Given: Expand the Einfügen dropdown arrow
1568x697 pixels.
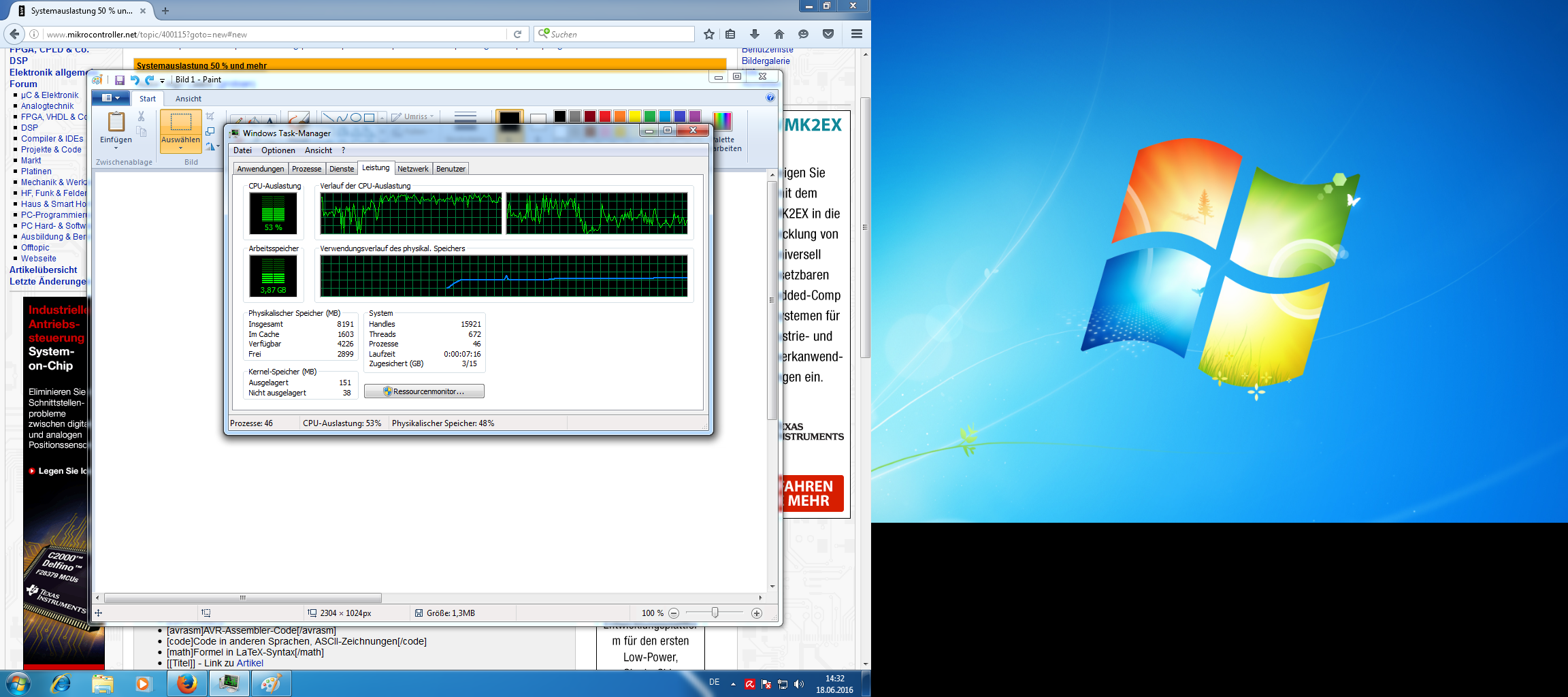Looking at the screenshot, I should [x=116, y=148].
